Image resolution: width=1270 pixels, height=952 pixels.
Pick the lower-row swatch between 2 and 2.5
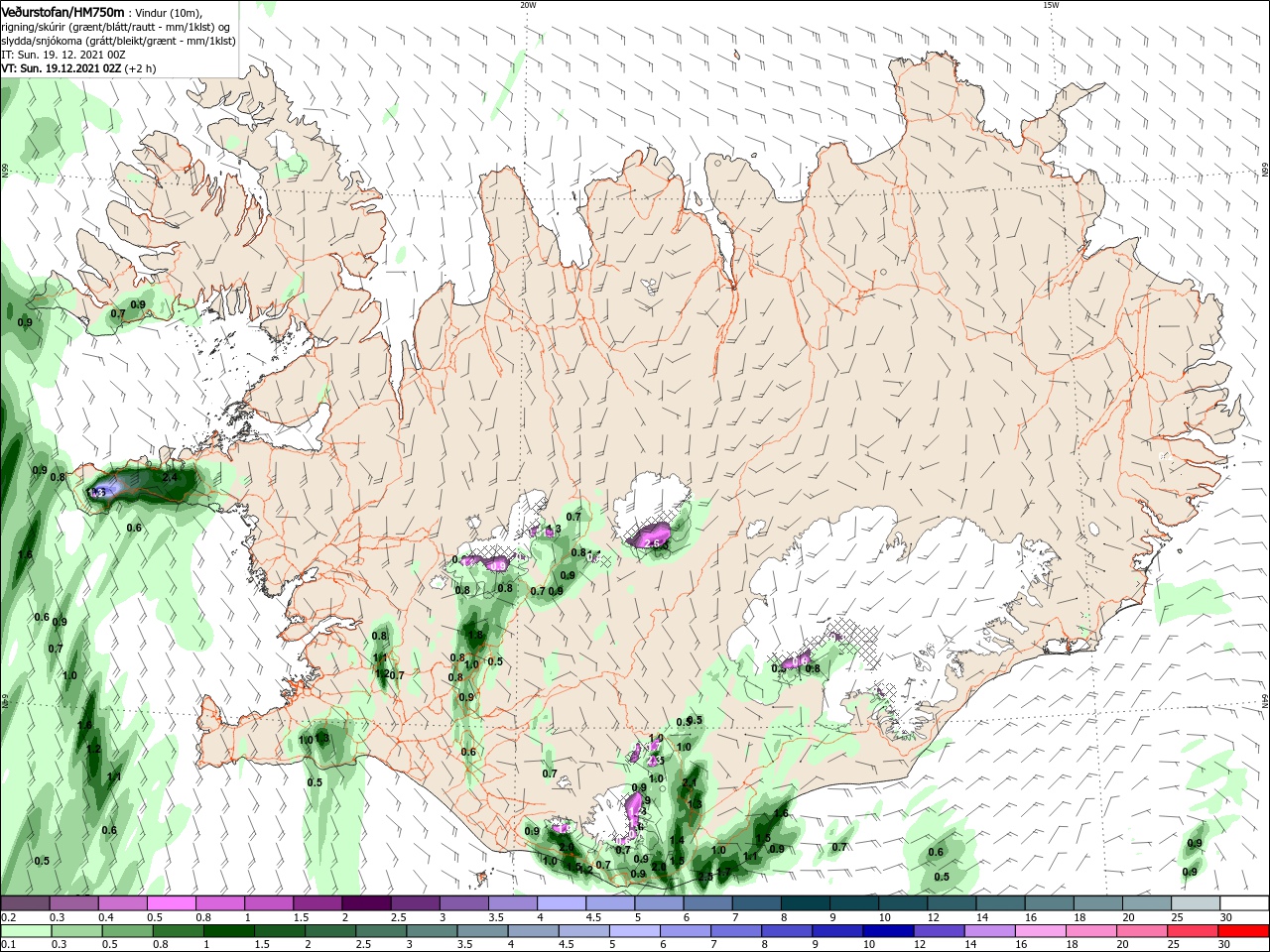click(x=328, y=931)
